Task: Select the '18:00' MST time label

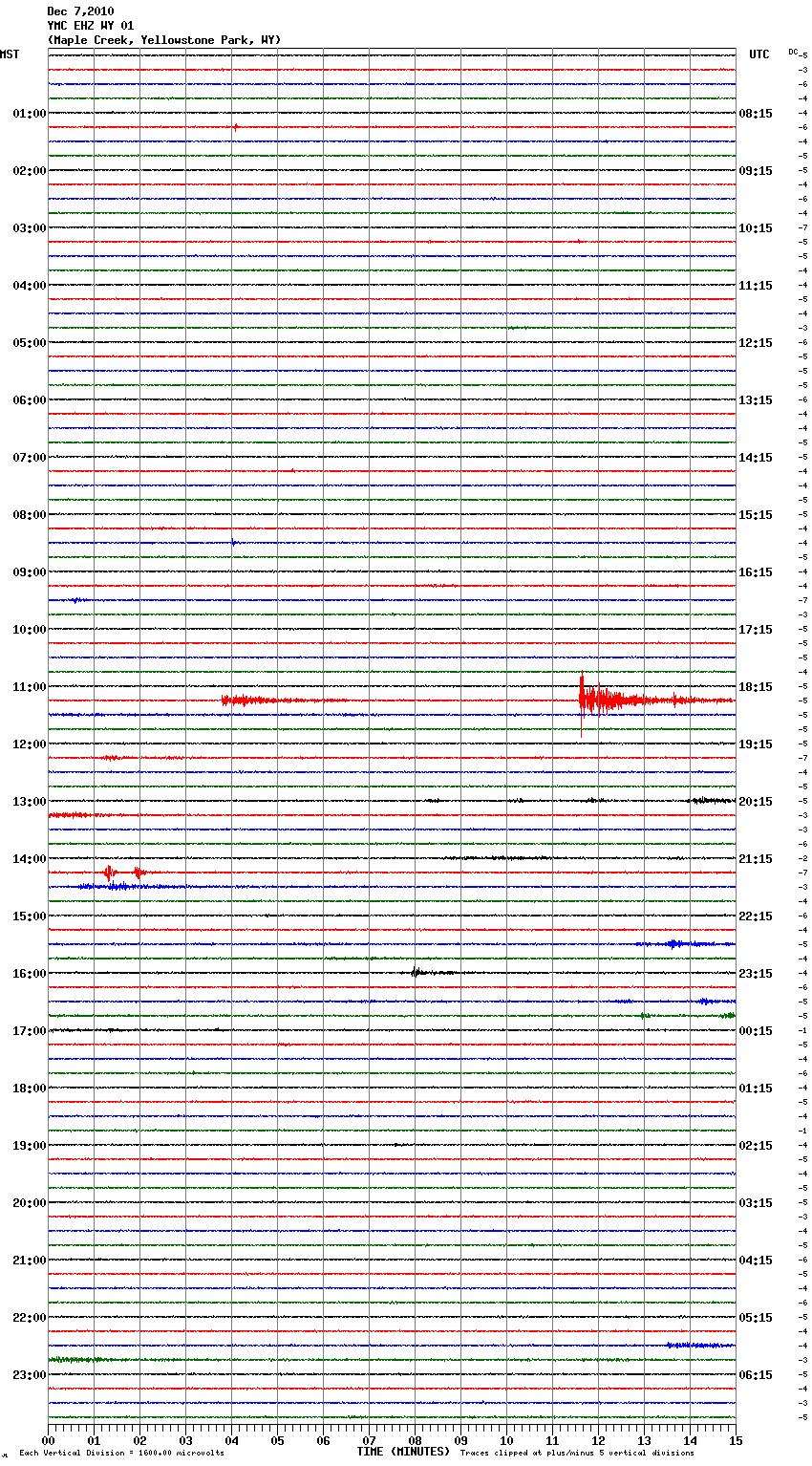Action: 30,1089
